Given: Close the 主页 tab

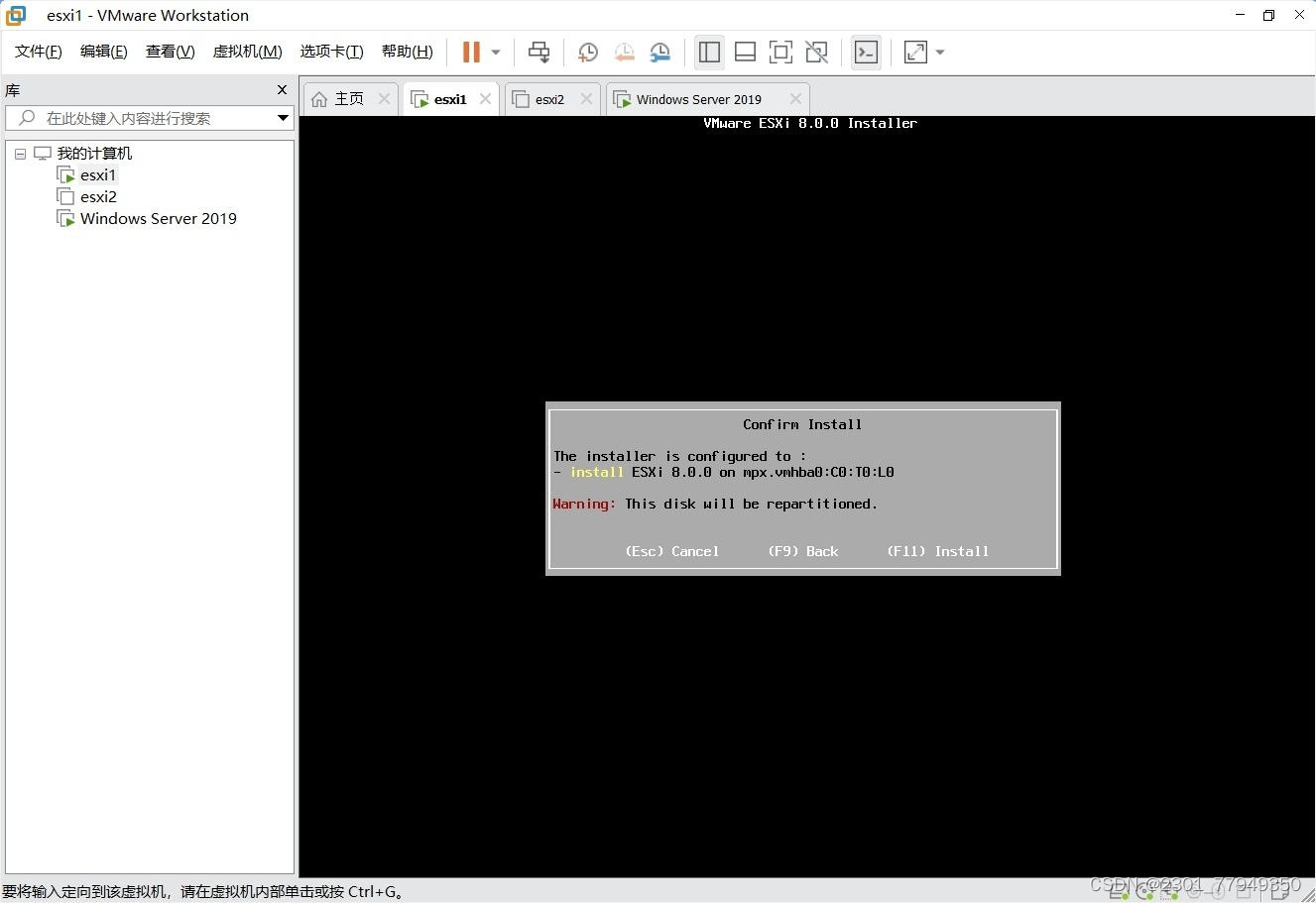Looking at the screenshot, I should pos(385,99).
